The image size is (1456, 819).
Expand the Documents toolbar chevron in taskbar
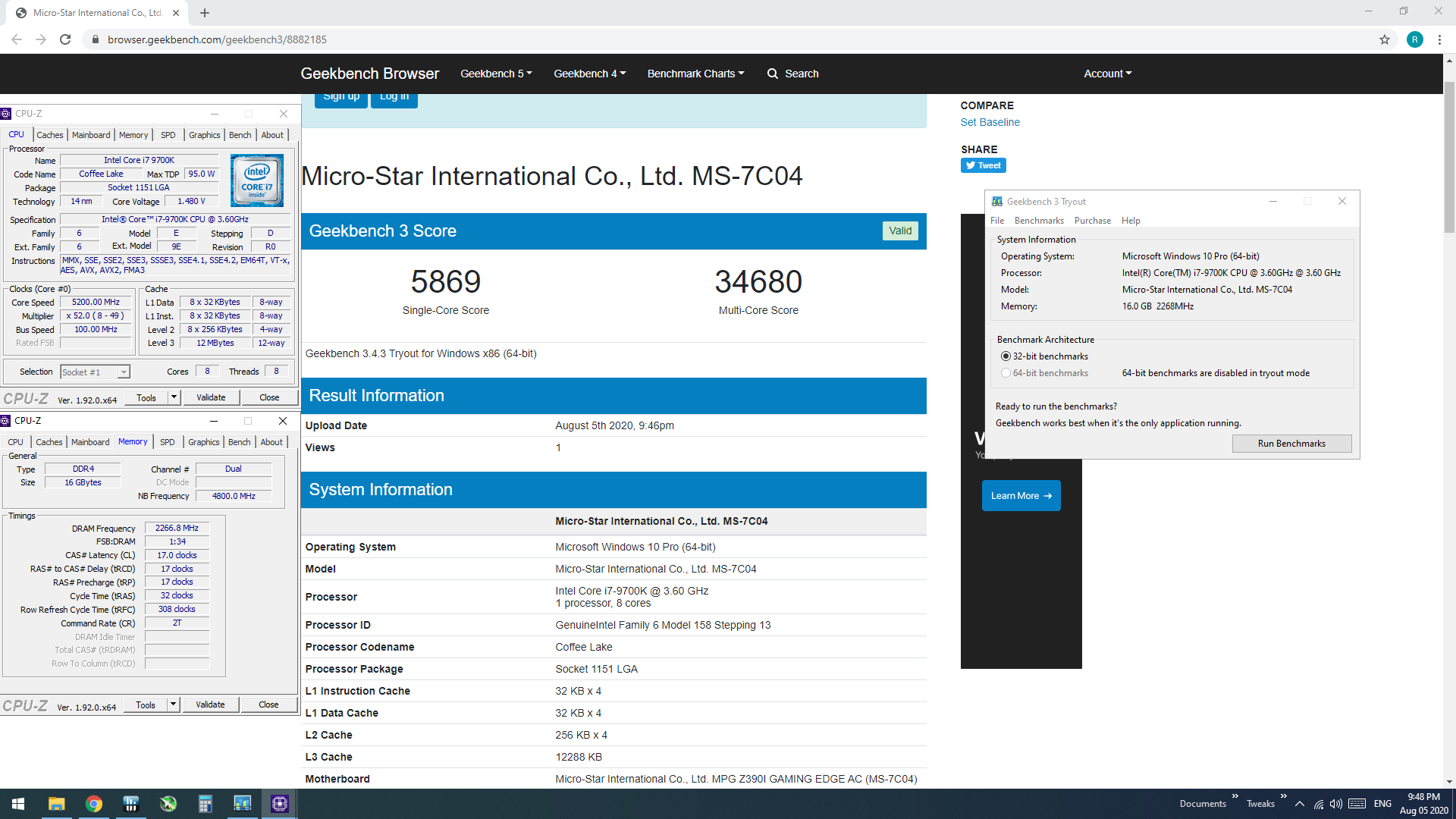click(1235, 796)
